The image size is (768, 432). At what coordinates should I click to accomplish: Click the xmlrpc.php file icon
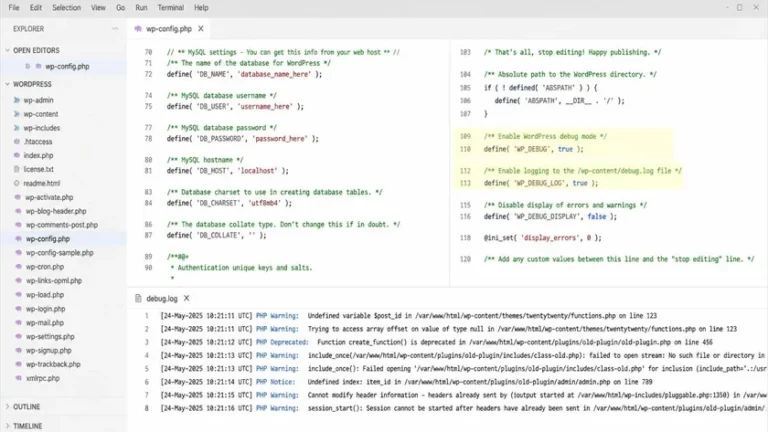pos(18,378)
